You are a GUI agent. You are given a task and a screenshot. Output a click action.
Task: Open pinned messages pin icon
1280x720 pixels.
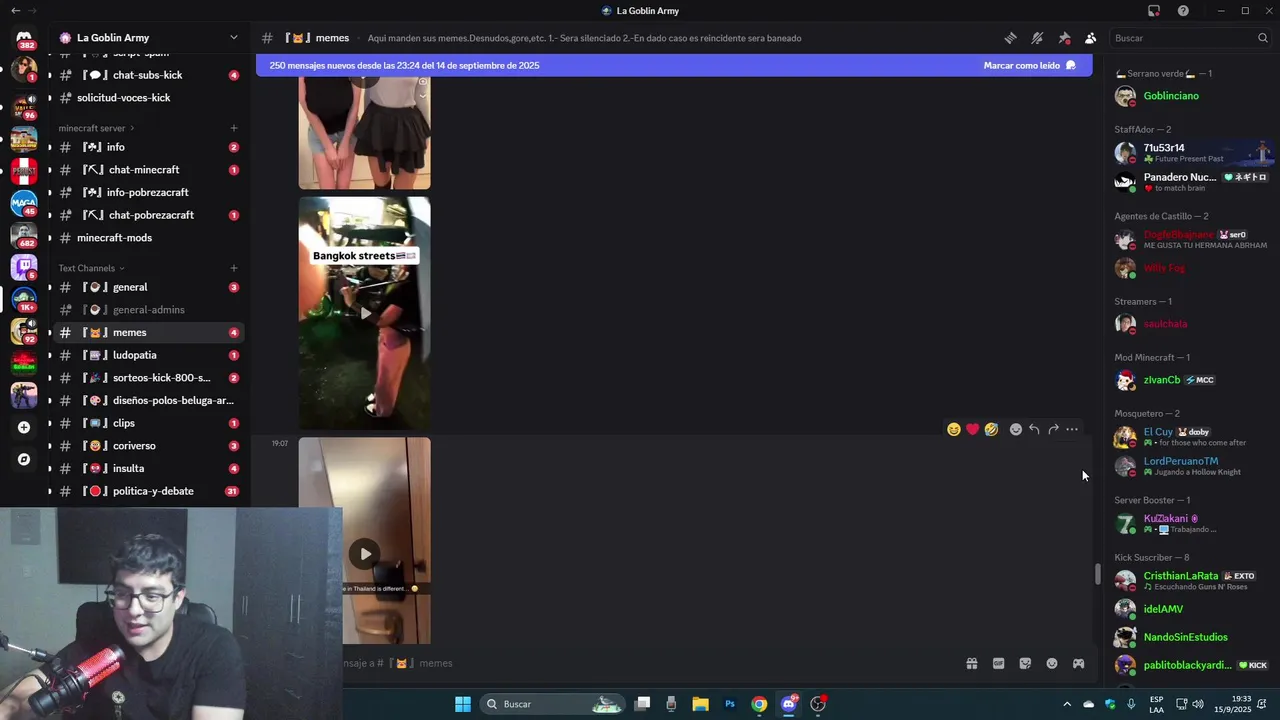click(1064, 38)
